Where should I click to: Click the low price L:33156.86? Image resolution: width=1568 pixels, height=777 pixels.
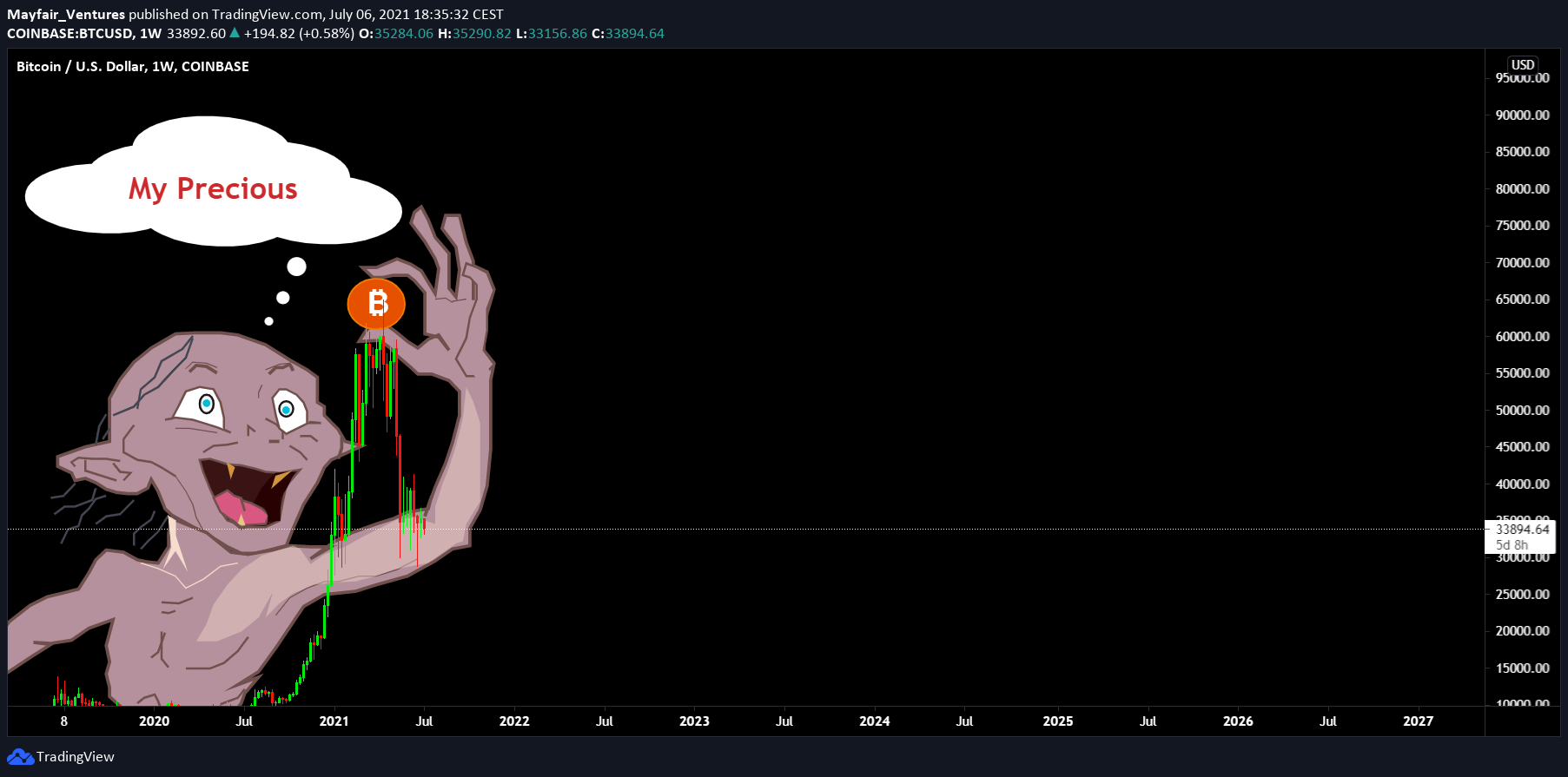click(552, 33)
